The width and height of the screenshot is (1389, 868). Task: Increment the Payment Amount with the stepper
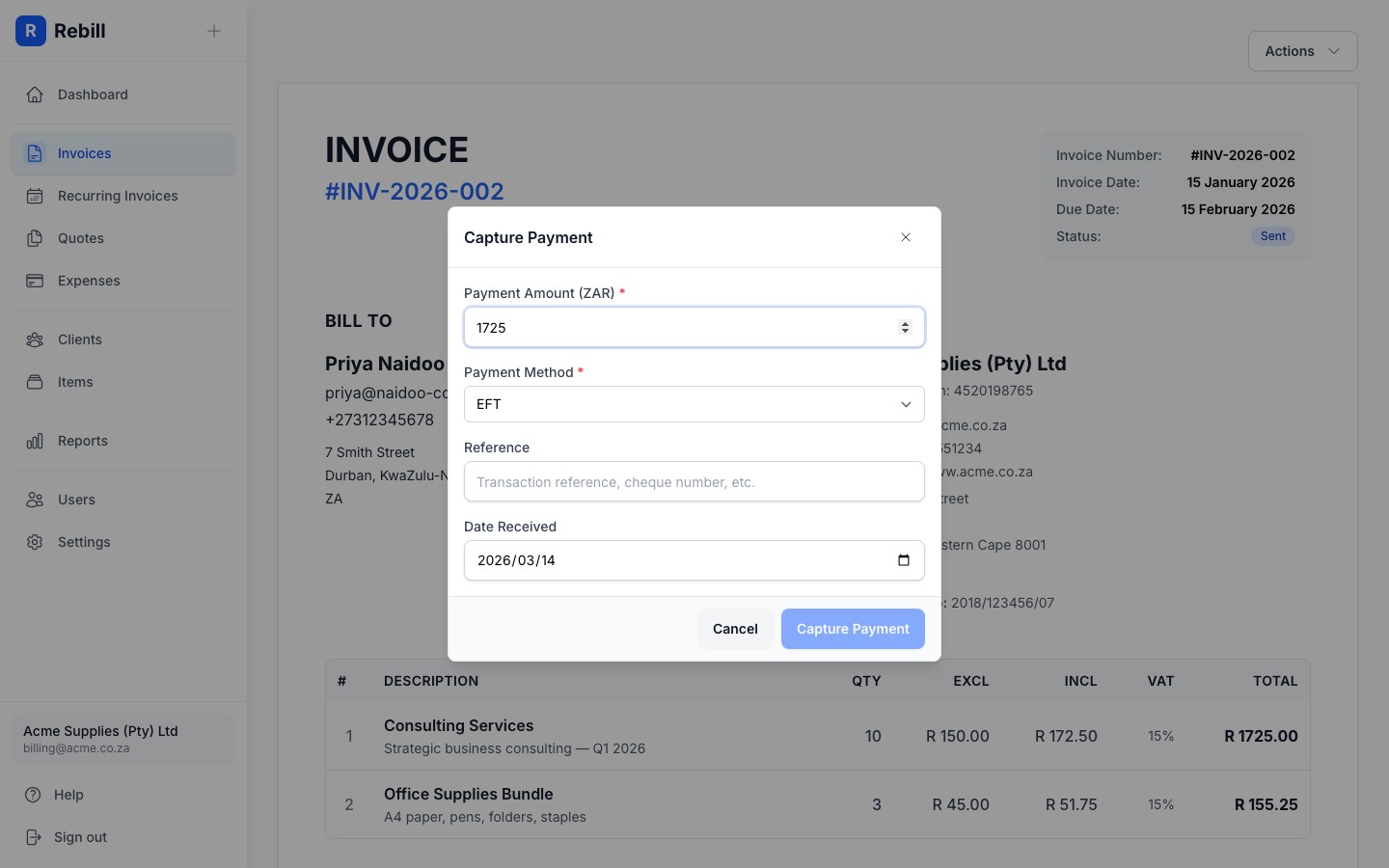[905, 323]
